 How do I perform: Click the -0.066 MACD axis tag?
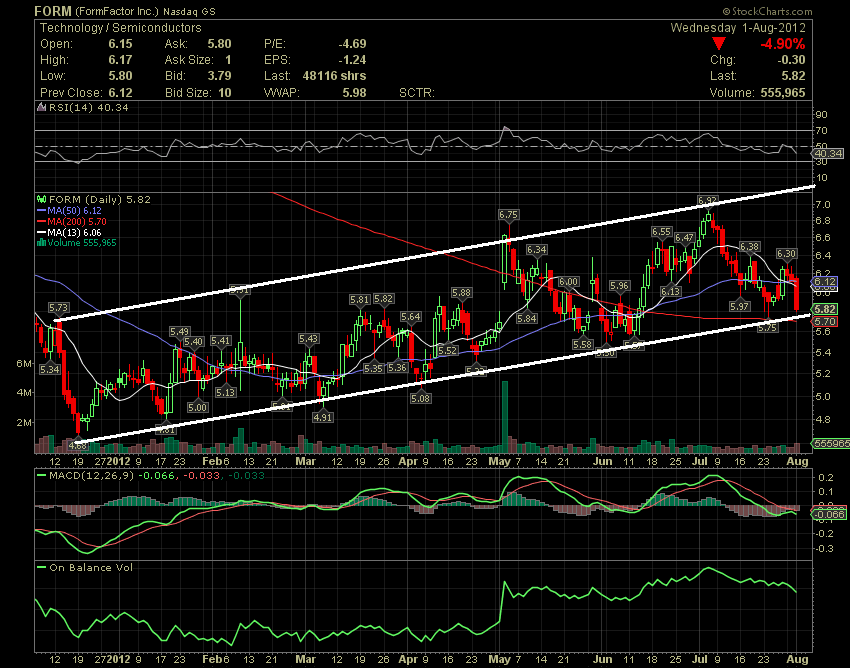[829, 514]
